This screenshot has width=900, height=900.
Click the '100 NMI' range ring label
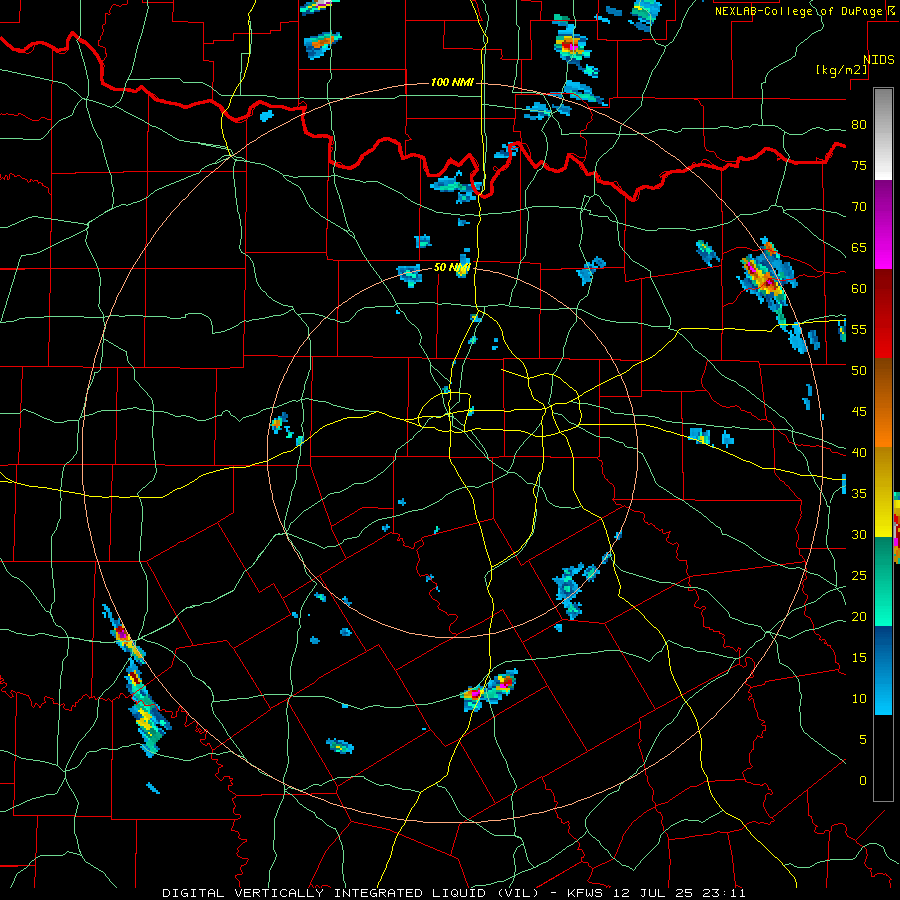point(452,83)
